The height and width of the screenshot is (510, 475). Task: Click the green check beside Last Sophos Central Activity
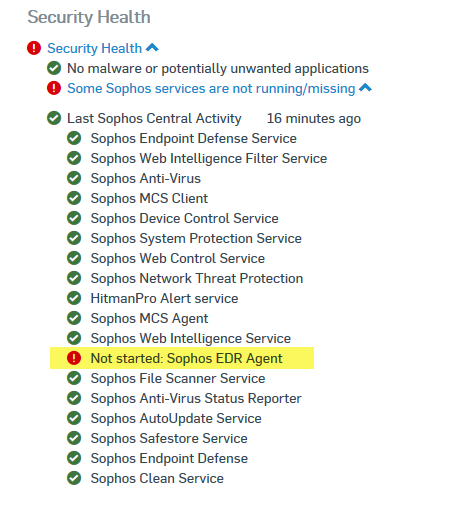[x=54, y=118]
